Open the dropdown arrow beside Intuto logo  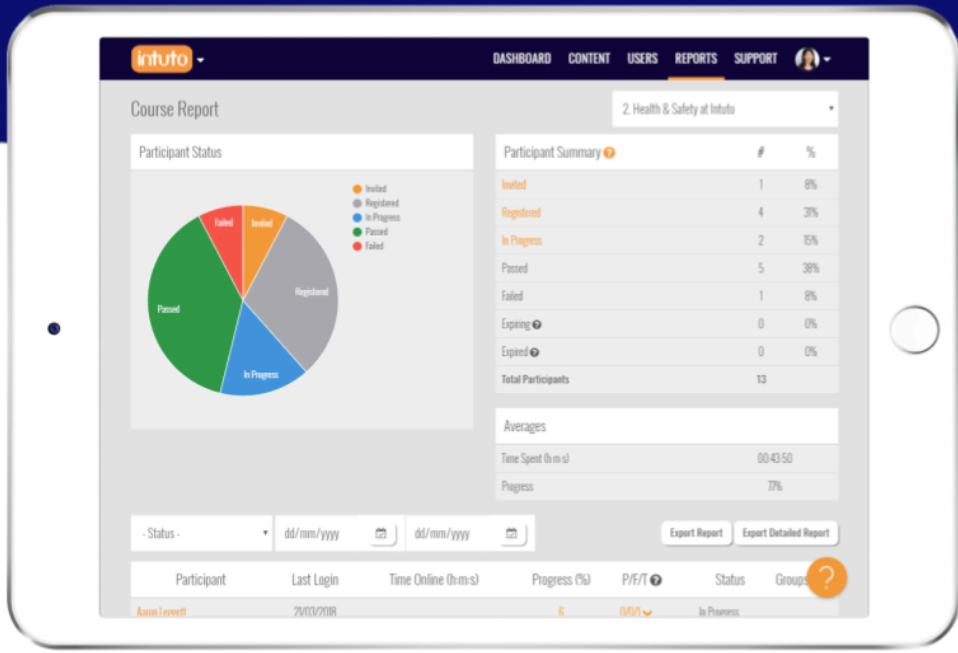[x=200, y=60]
